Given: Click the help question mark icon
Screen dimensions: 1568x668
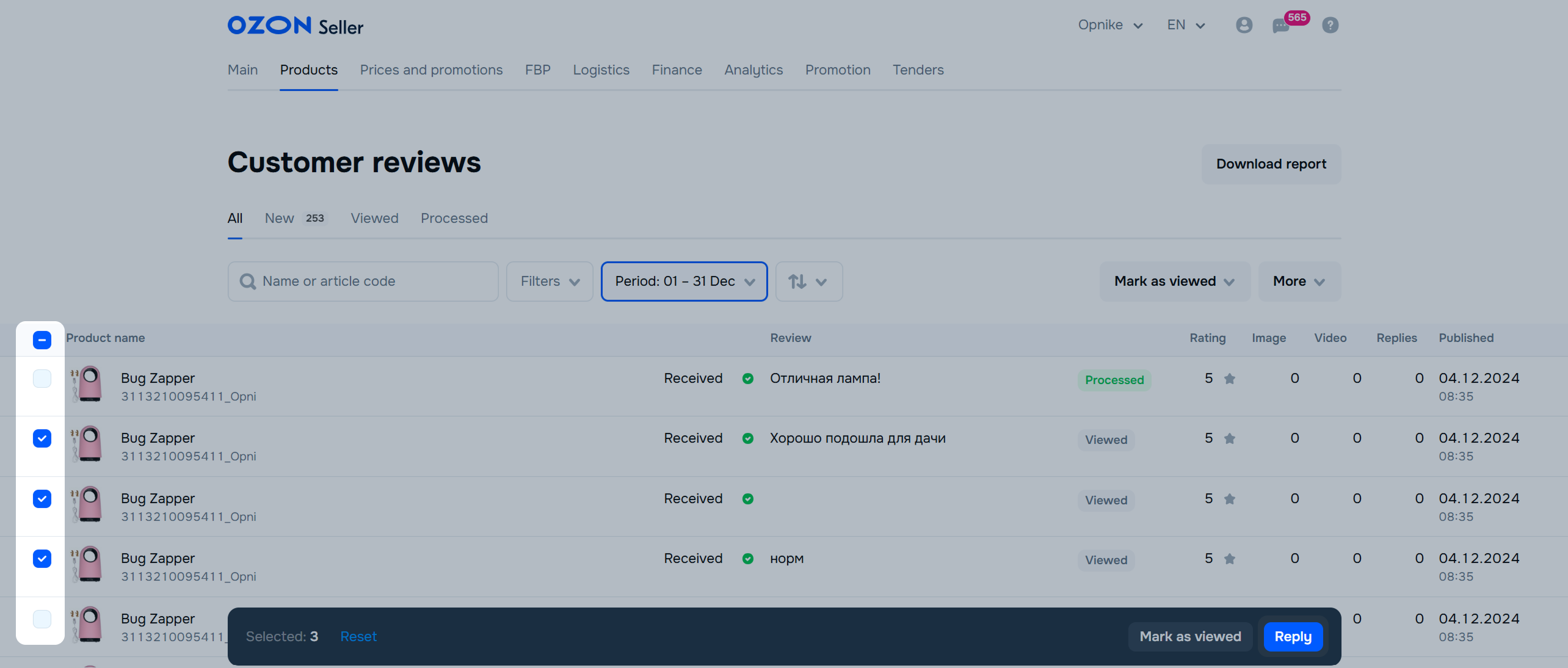Looking at the screenshot, I should 1330,25.
